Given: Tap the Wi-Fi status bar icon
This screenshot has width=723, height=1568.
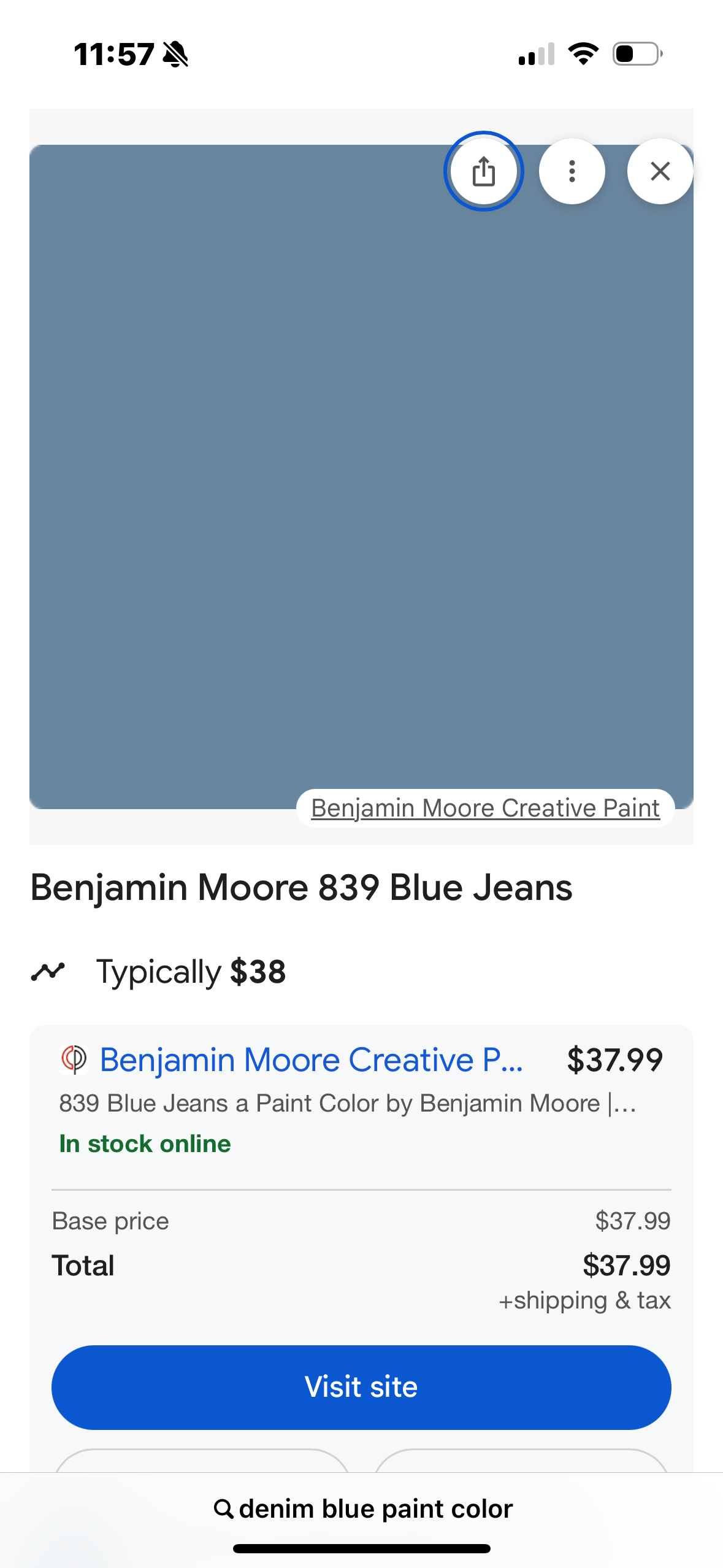Looking at the screenshot, I should [583, 54].
